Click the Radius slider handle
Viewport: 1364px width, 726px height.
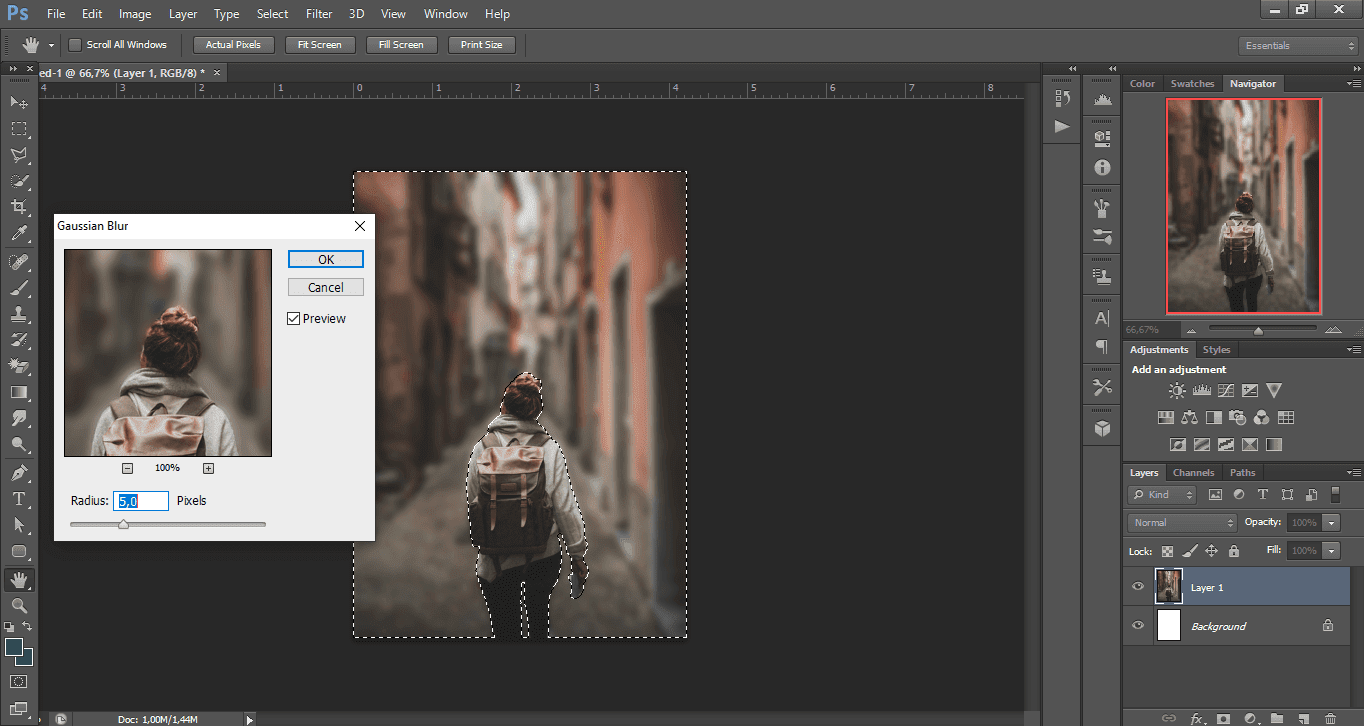[123, 523]
